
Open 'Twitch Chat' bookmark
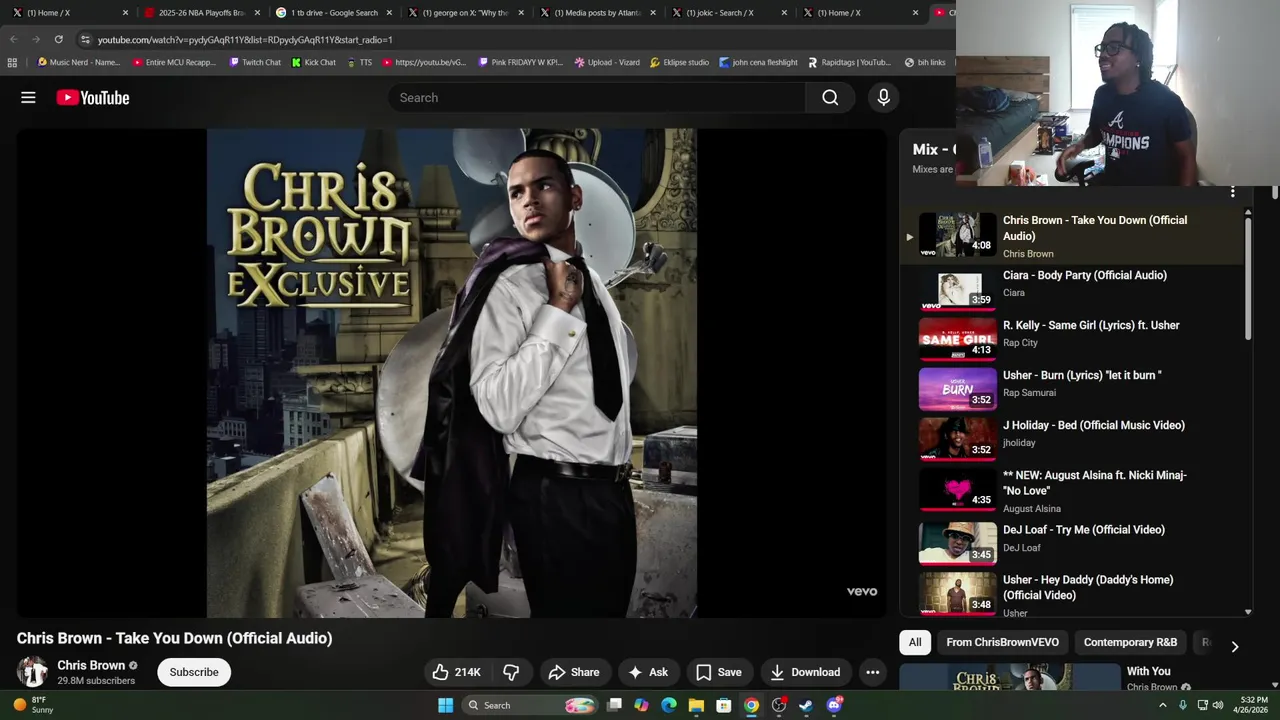click(255, 62)
